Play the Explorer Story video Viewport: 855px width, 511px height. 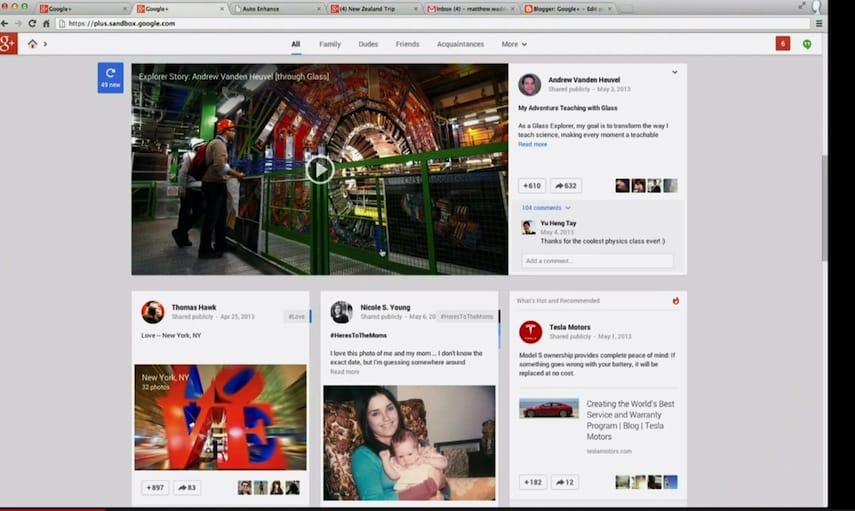(x=320, y=170)
